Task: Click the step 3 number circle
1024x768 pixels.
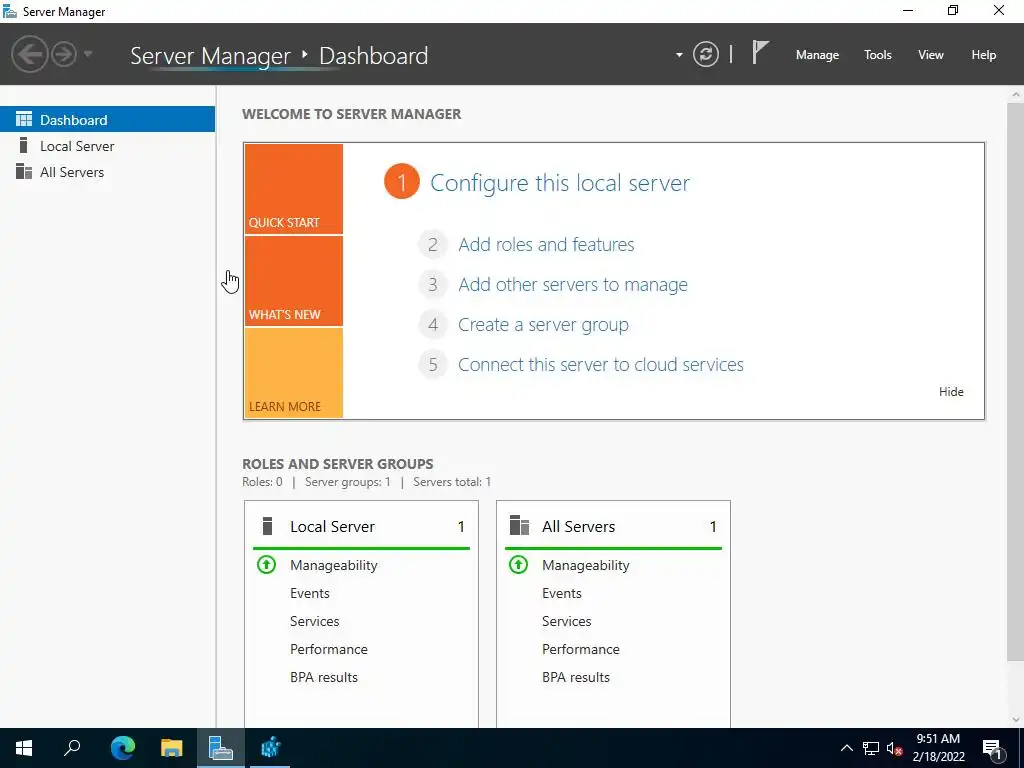Action: pos(432,285)
